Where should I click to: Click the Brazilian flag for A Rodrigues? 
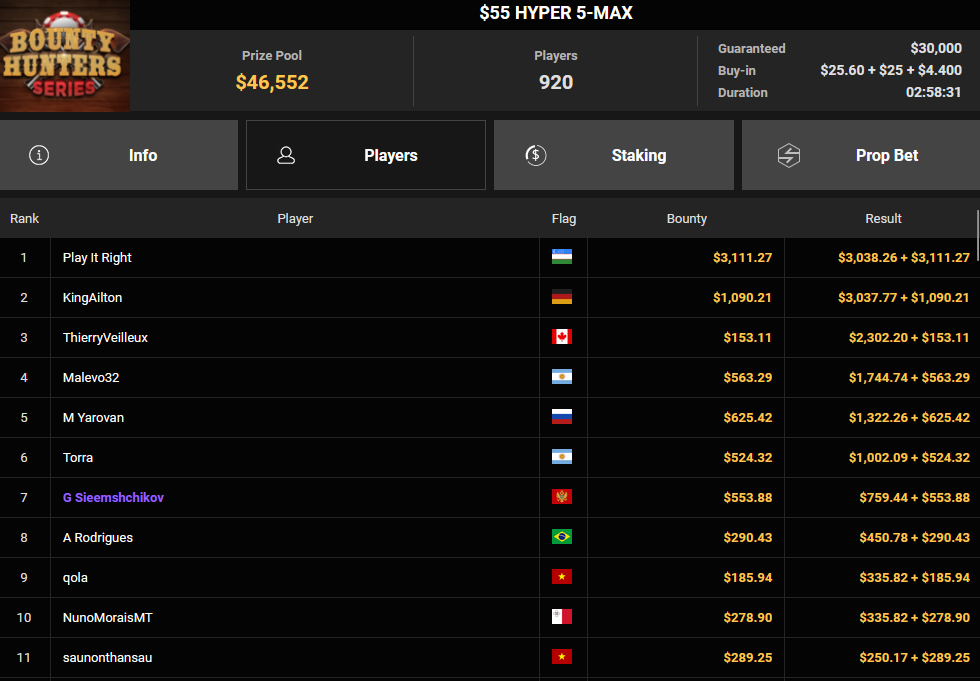coord(562,537)
